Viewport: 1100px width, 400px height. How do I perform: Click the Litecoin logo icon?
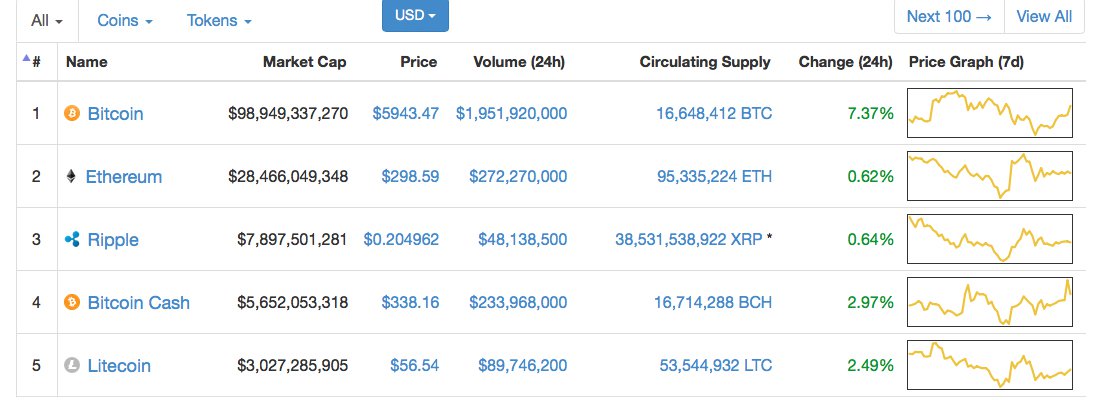[71, 366]
